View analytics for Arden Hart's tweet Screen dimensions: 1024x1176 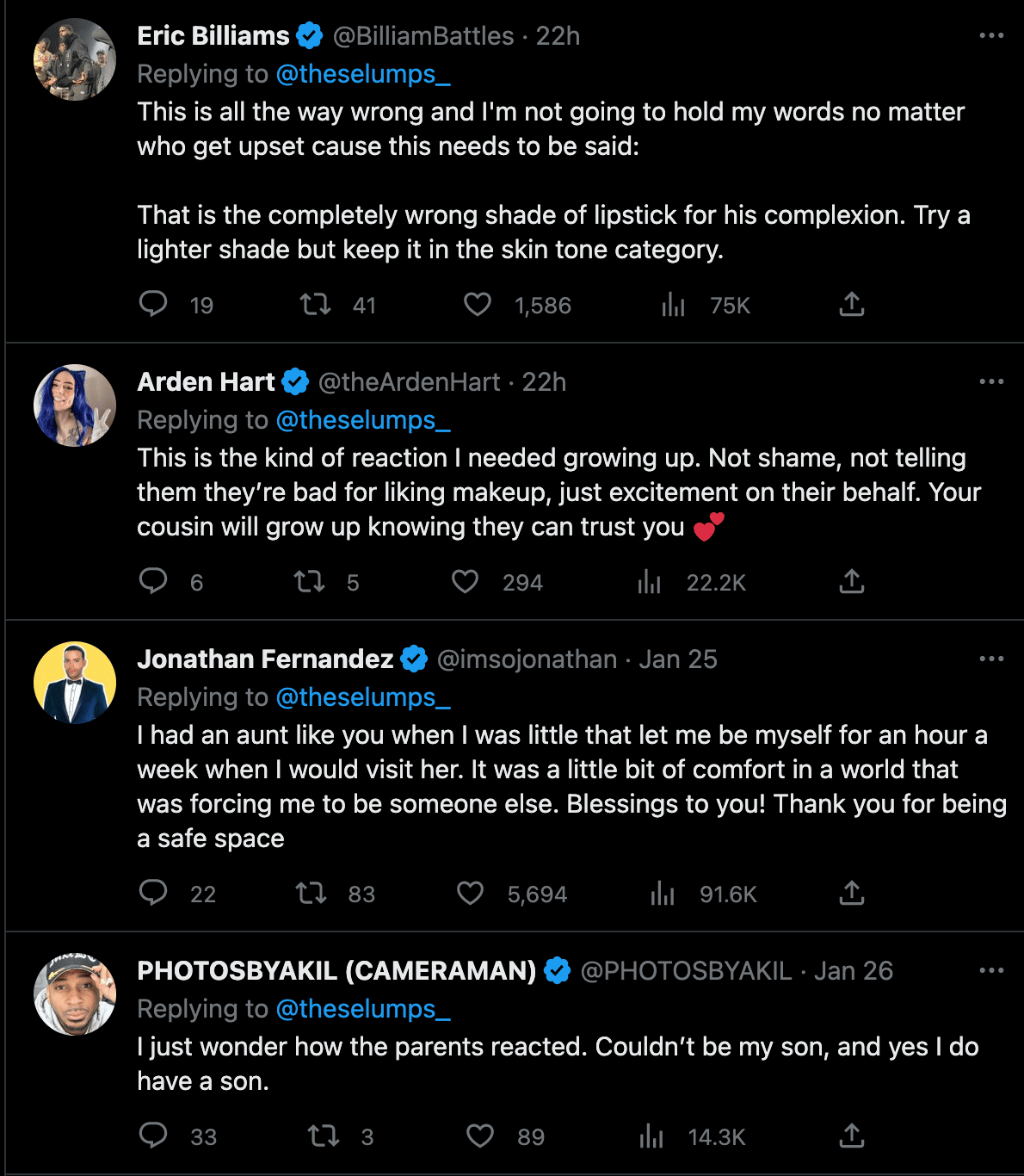pos(650,583)
